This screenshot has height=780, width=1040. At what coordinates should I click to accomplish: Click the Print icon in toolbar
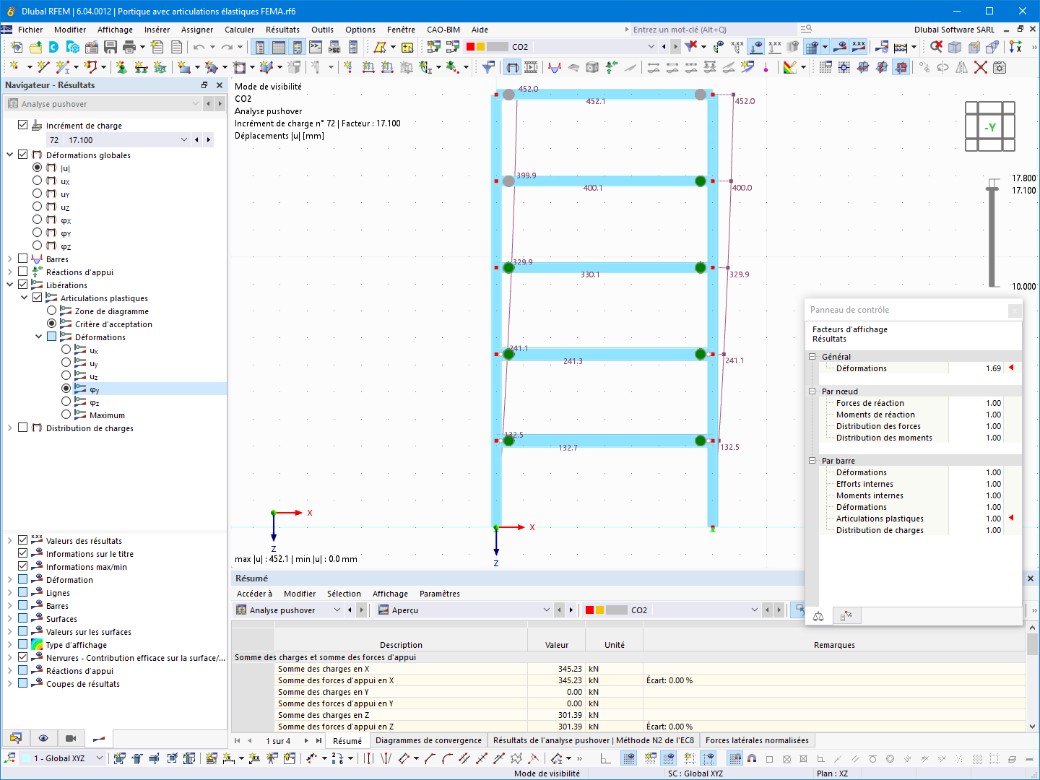(129, 47)
